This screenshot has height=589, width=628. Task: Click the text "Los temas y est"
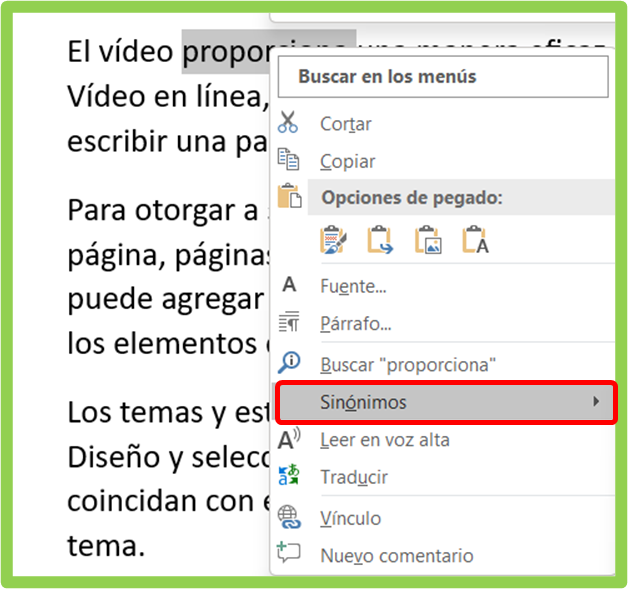[169, 412]
